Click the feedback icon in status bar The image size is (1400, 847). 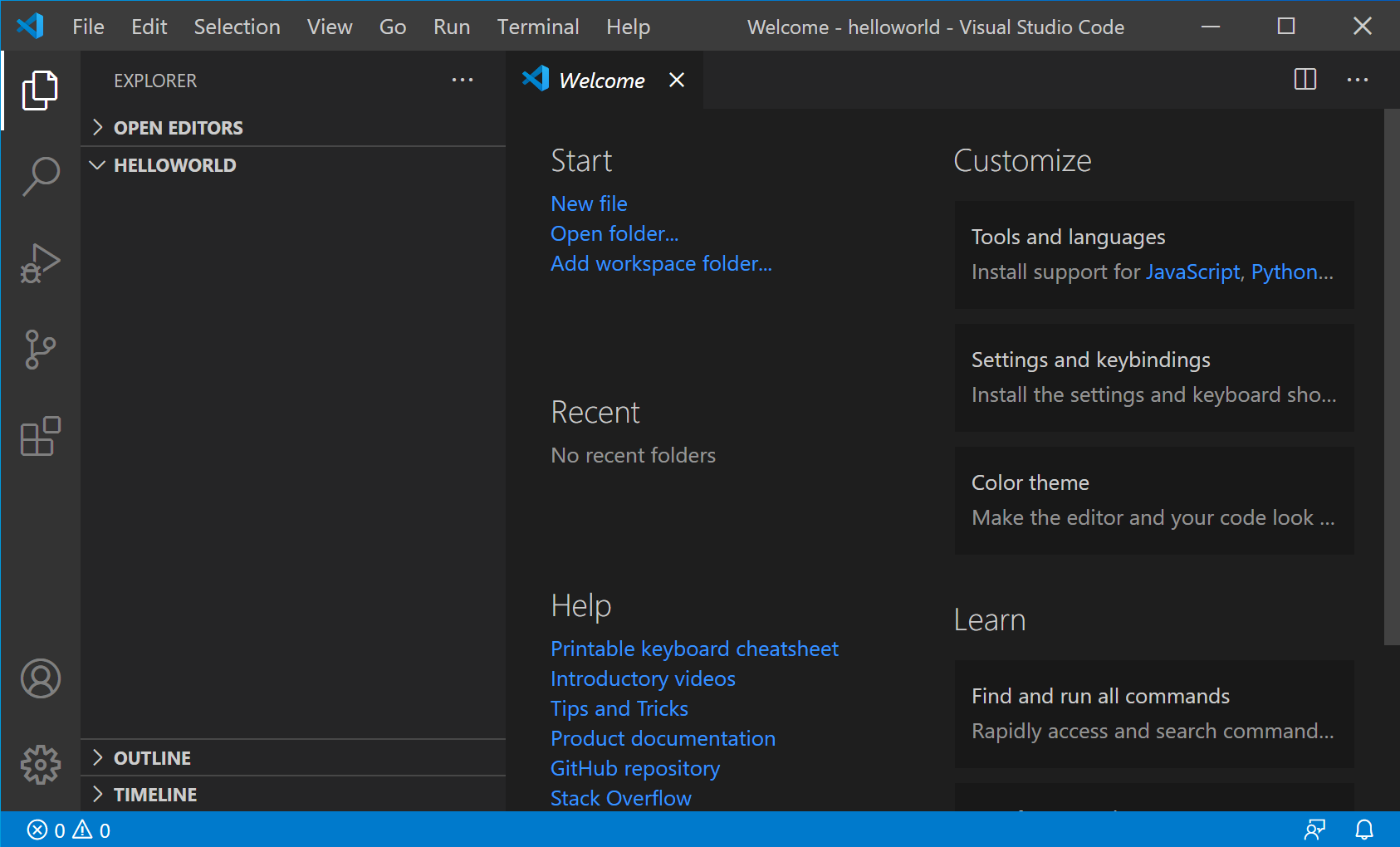click(1314, 830)
